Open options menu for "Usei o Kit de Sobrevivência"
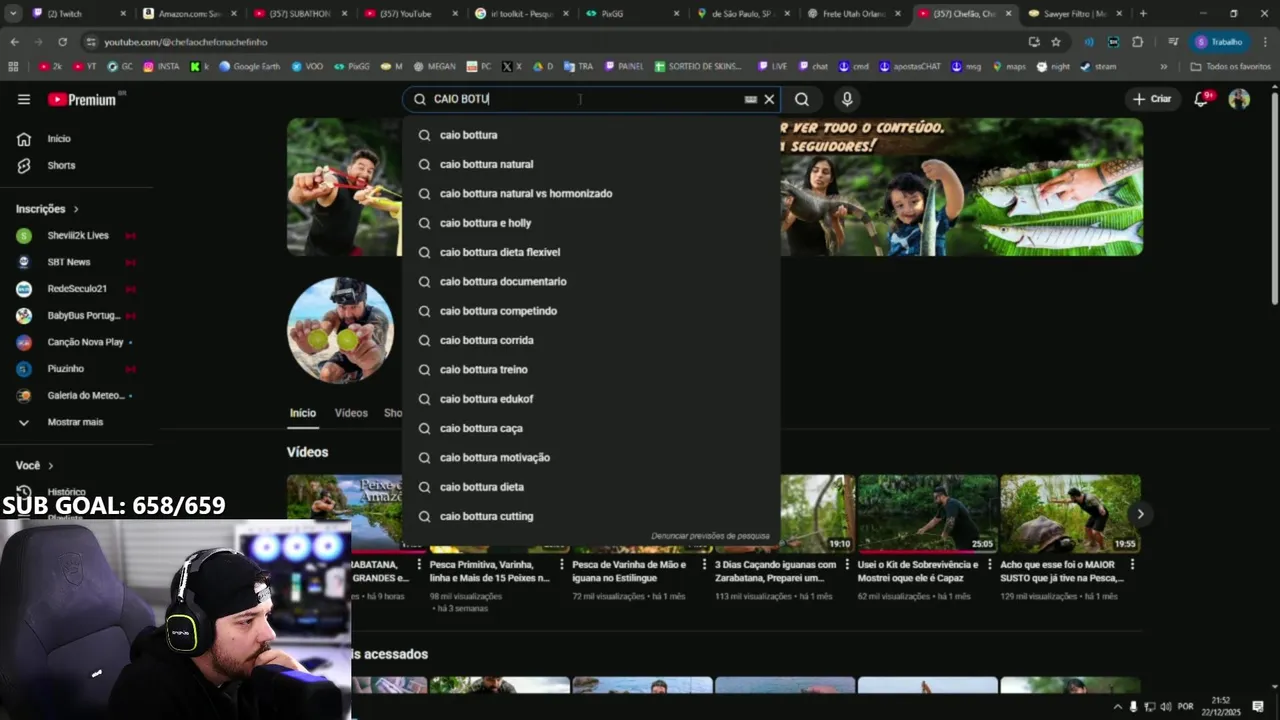This screenshot has height=720, width=1280. coord(992,565)
